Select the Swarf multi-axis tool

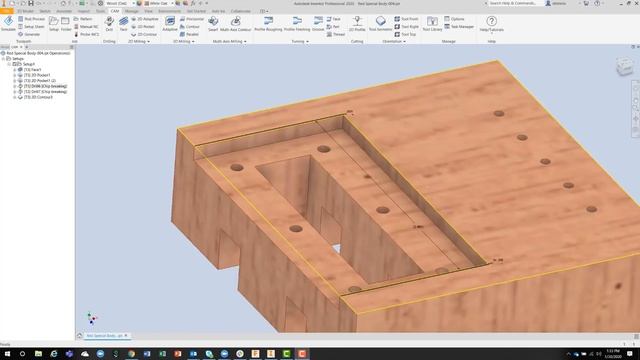213,24
